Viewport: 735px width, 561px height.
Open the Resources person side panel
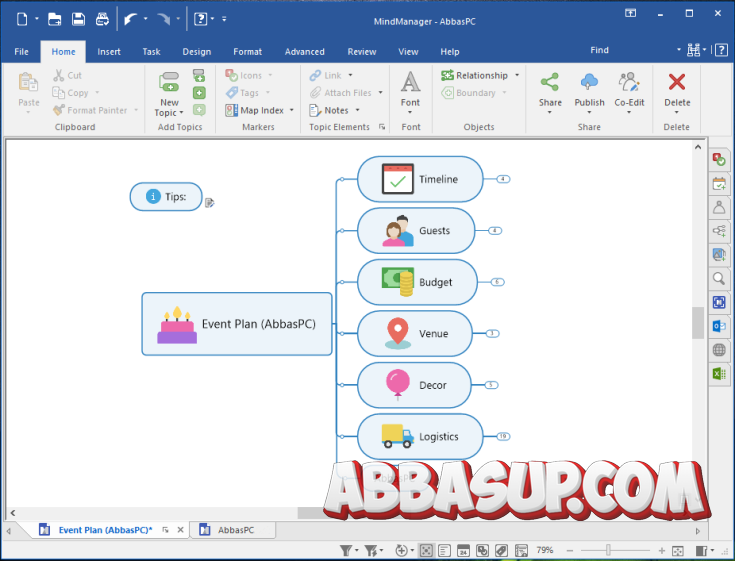coord(719,207)
